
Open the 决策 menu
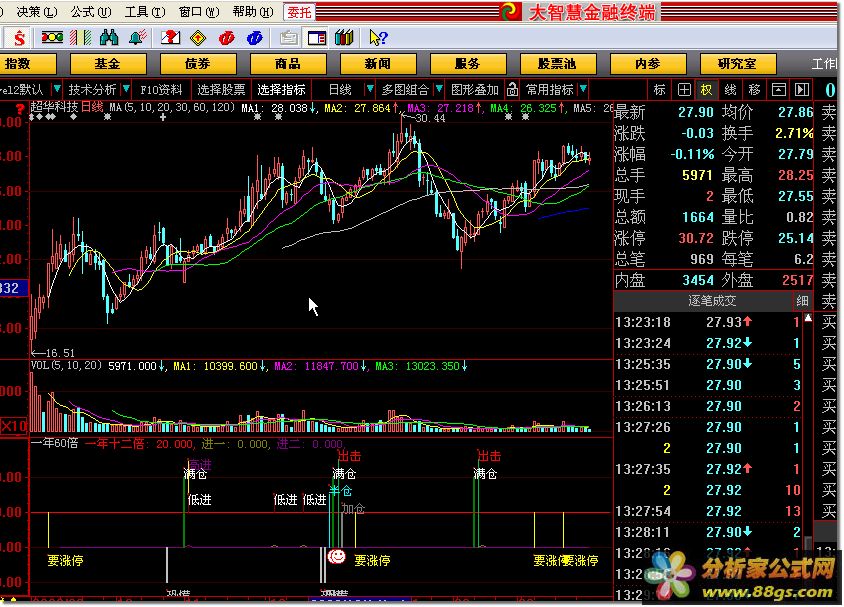[x=37, y=11]
